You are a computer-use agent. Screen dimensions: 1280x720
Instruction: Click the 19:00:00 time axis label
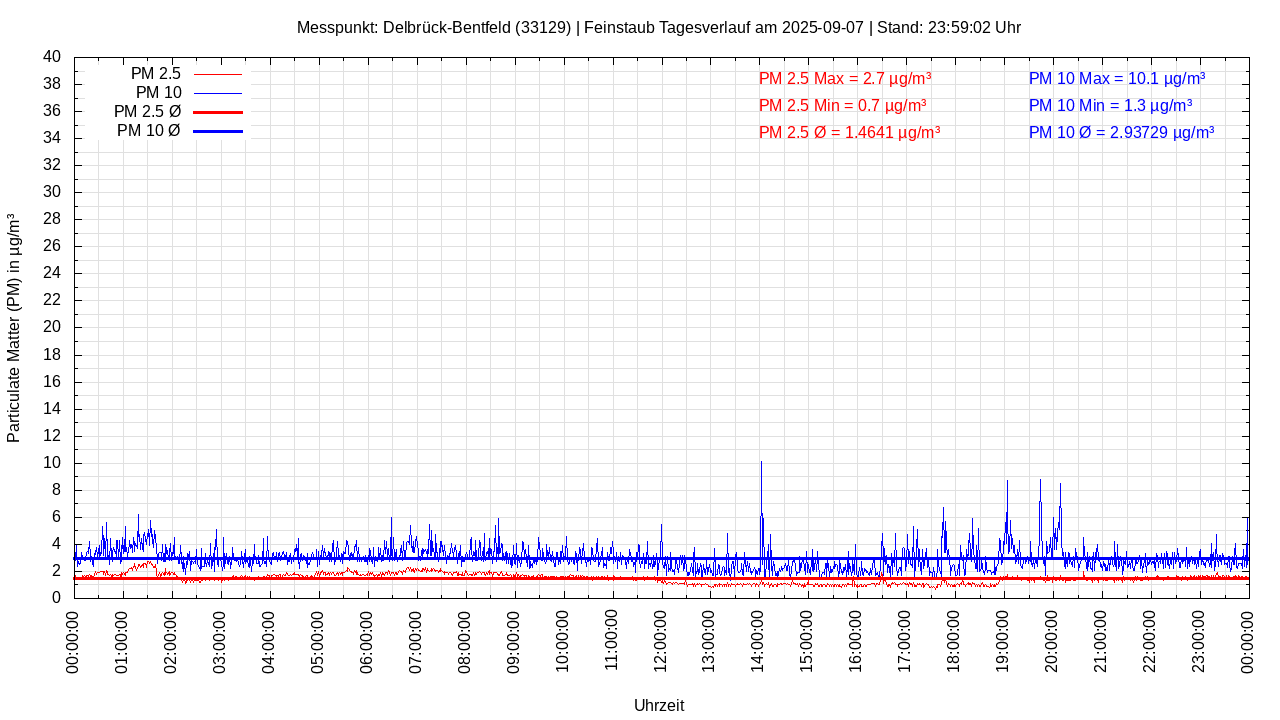1003,641
